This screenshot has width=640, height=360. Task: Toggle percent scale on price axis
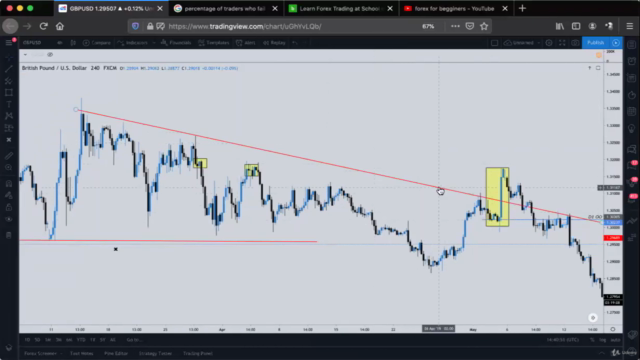pos(592,340)
